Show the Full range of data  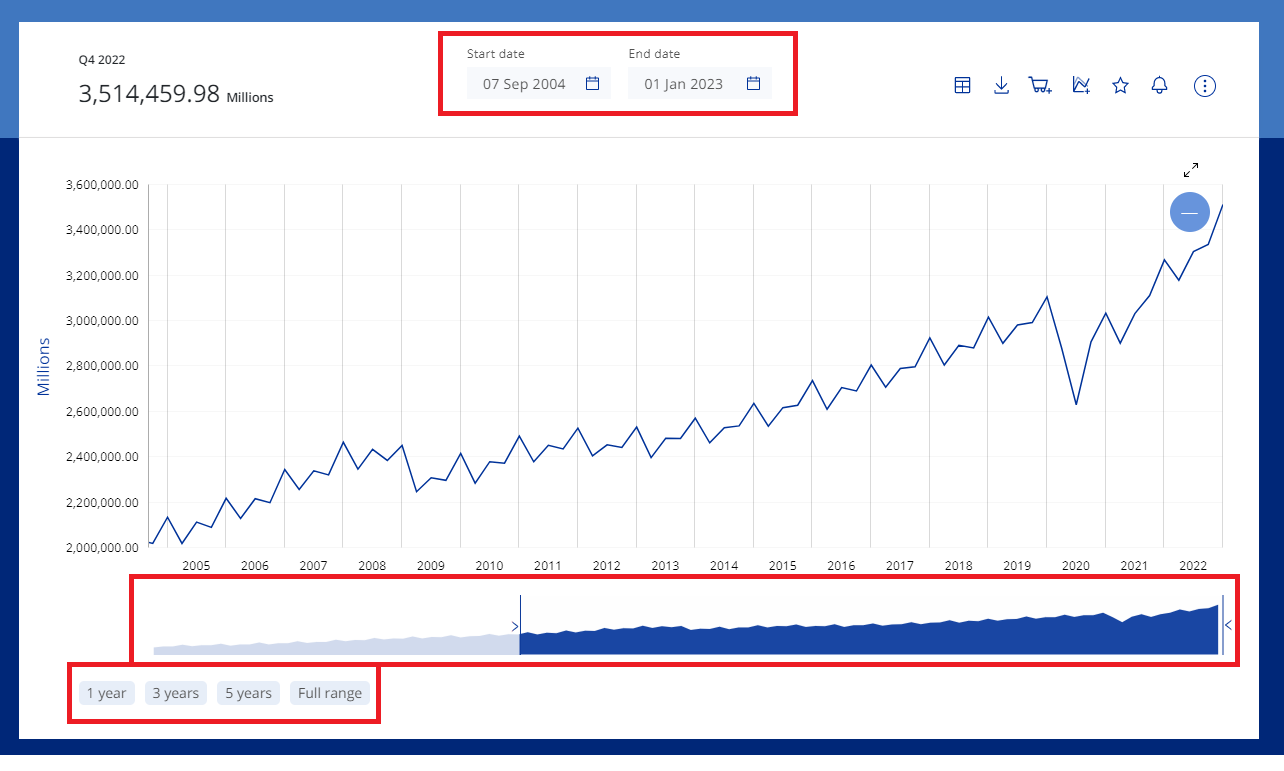click(x=330, y=693)
